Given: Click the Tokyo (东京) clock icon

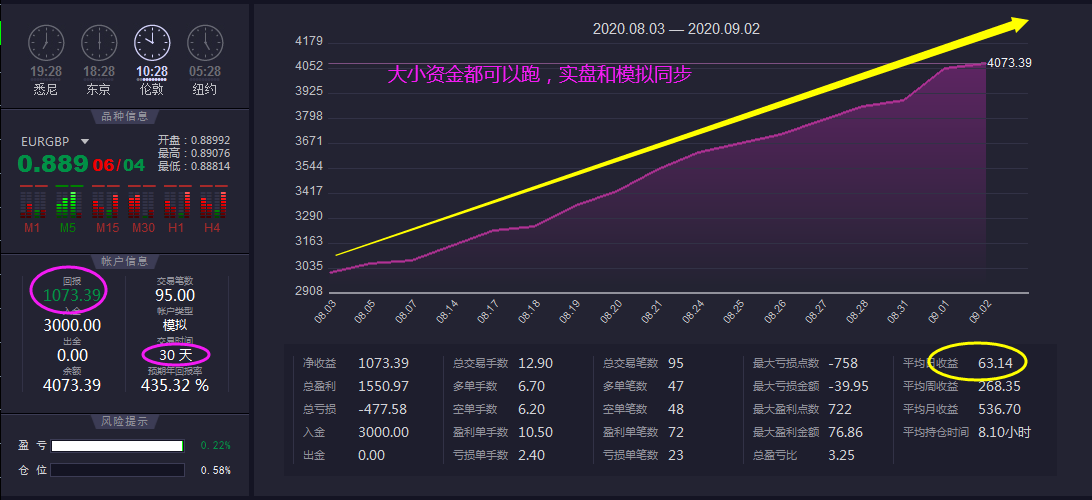Looking at the screenshot, I should click(98, 42).
